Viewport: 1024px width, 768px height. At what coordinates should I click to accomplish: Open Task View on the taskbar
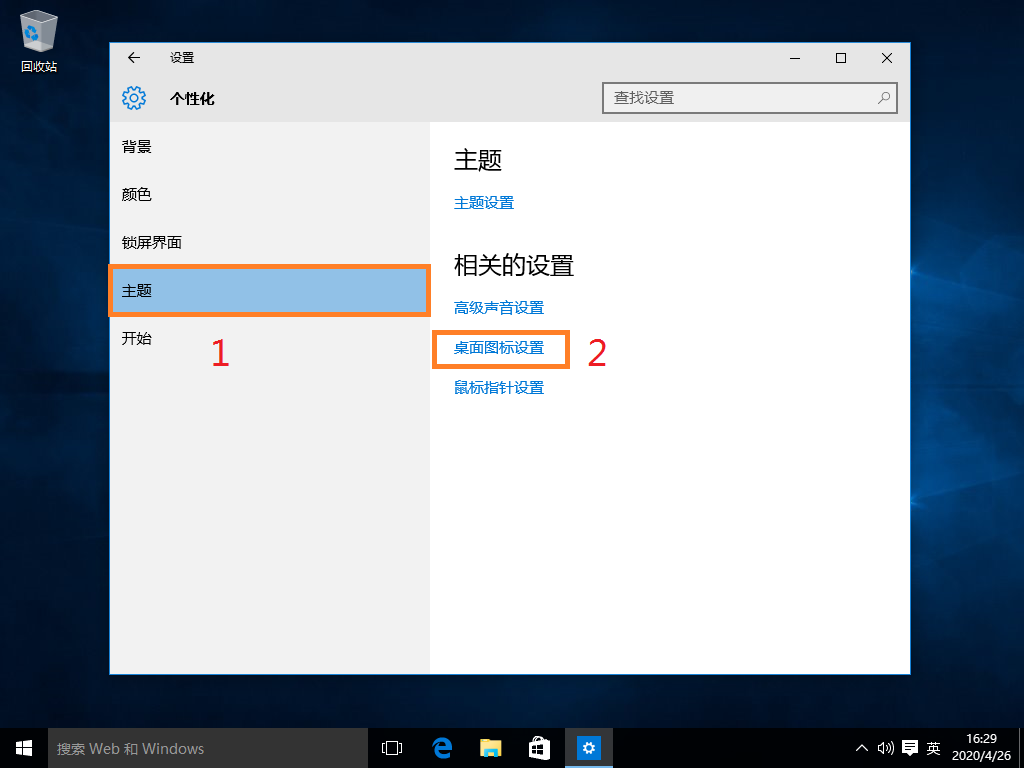(x=391, y=747)
